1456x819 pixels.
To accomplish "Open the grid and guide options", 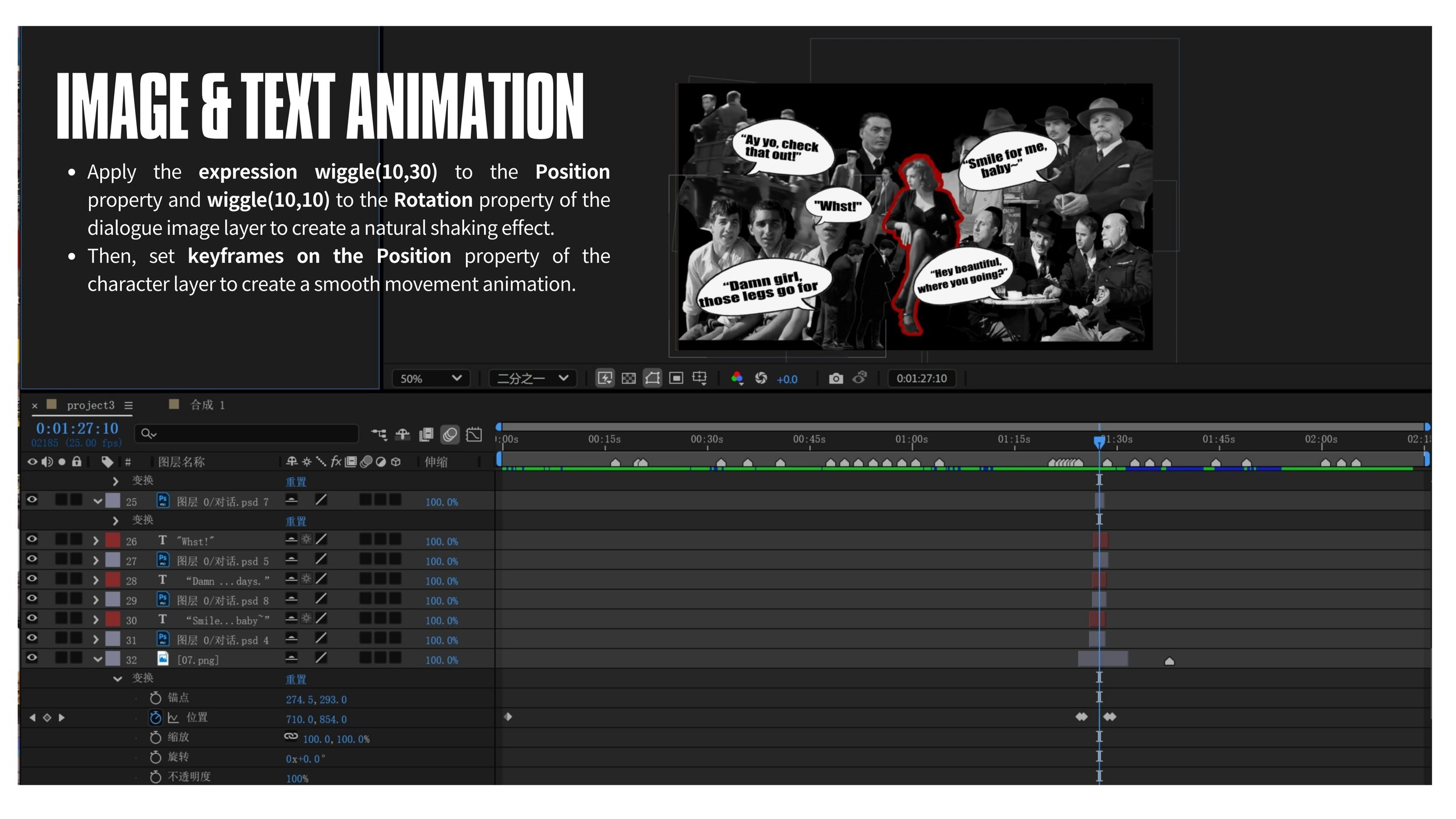I will tap(699, 379).
